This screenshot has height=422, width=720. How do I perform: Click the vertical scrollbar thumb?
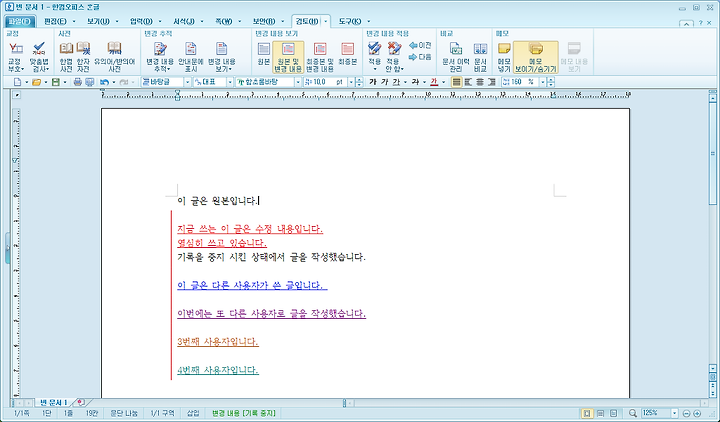coord(713,153)
